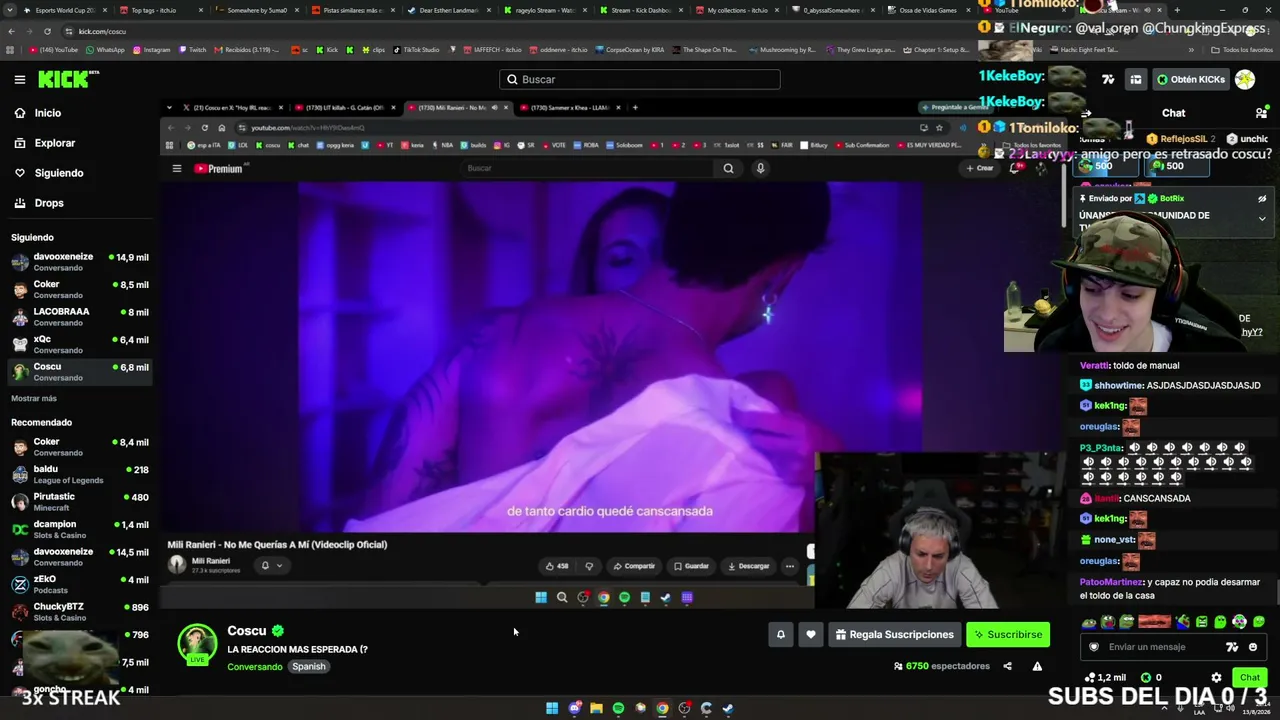Open recommended channel baldu
This screenshot has height=720, width=1280.
coord(80,475)
